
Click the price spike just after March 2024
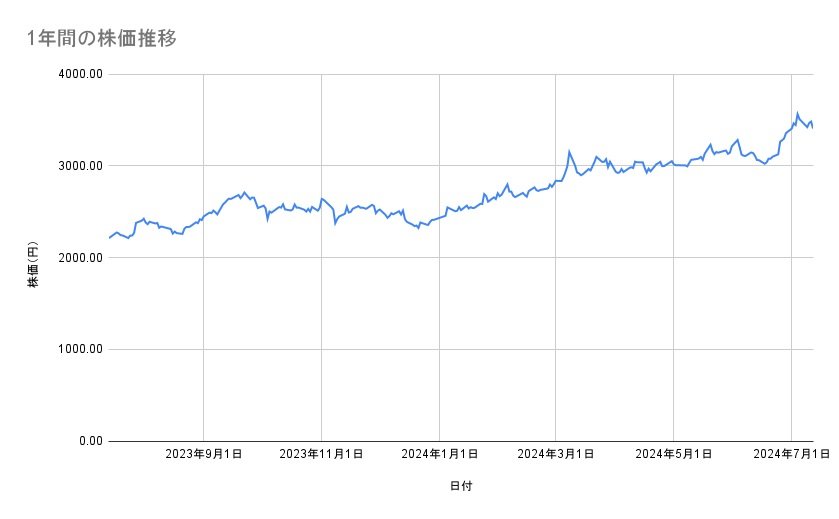coord(569,152)
